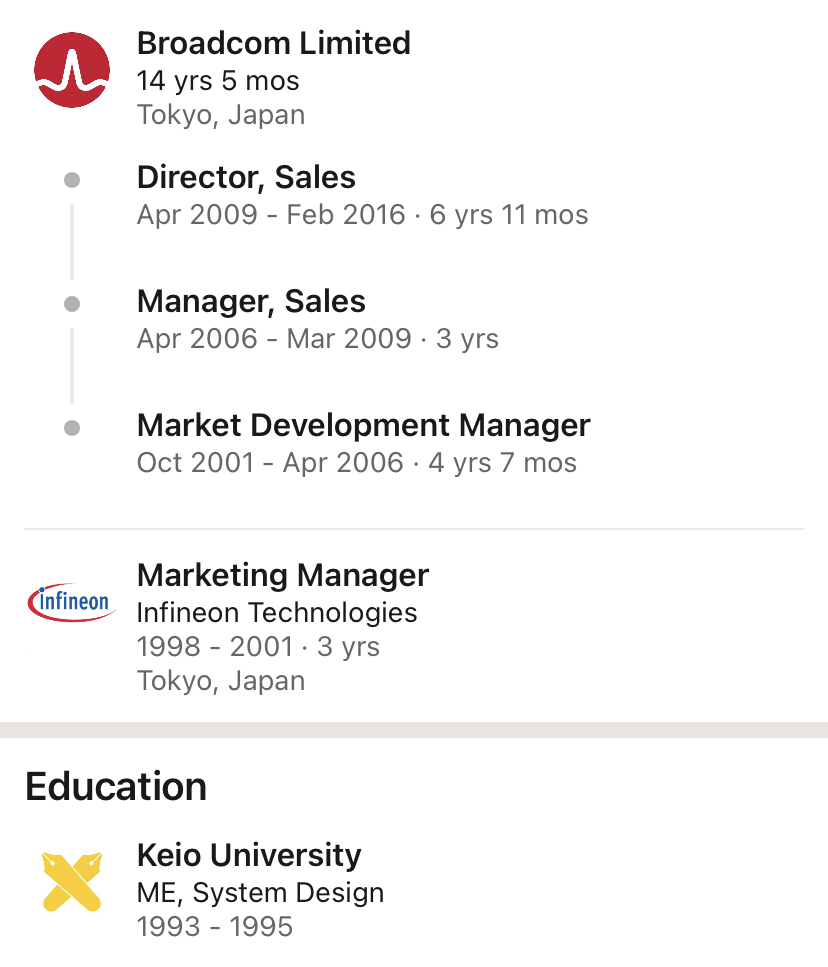The height and width of the screenshot is (967, 828).
Task: Click the Apr 2006 - Mar 2009 date range
Action: [274, 339]
